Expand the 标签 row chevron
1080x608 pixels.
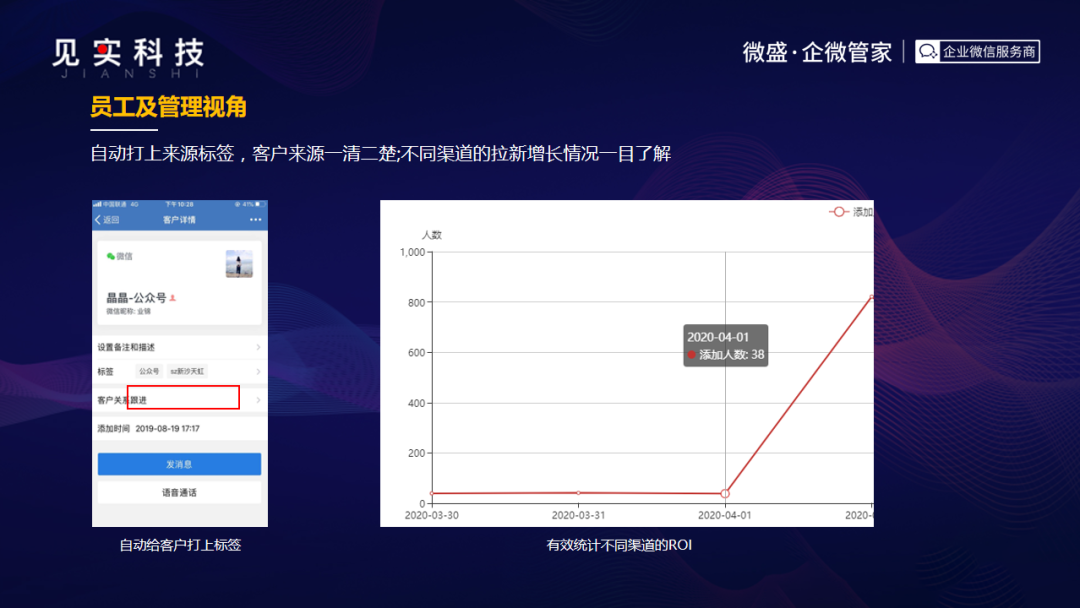click(x=258, y=371)
